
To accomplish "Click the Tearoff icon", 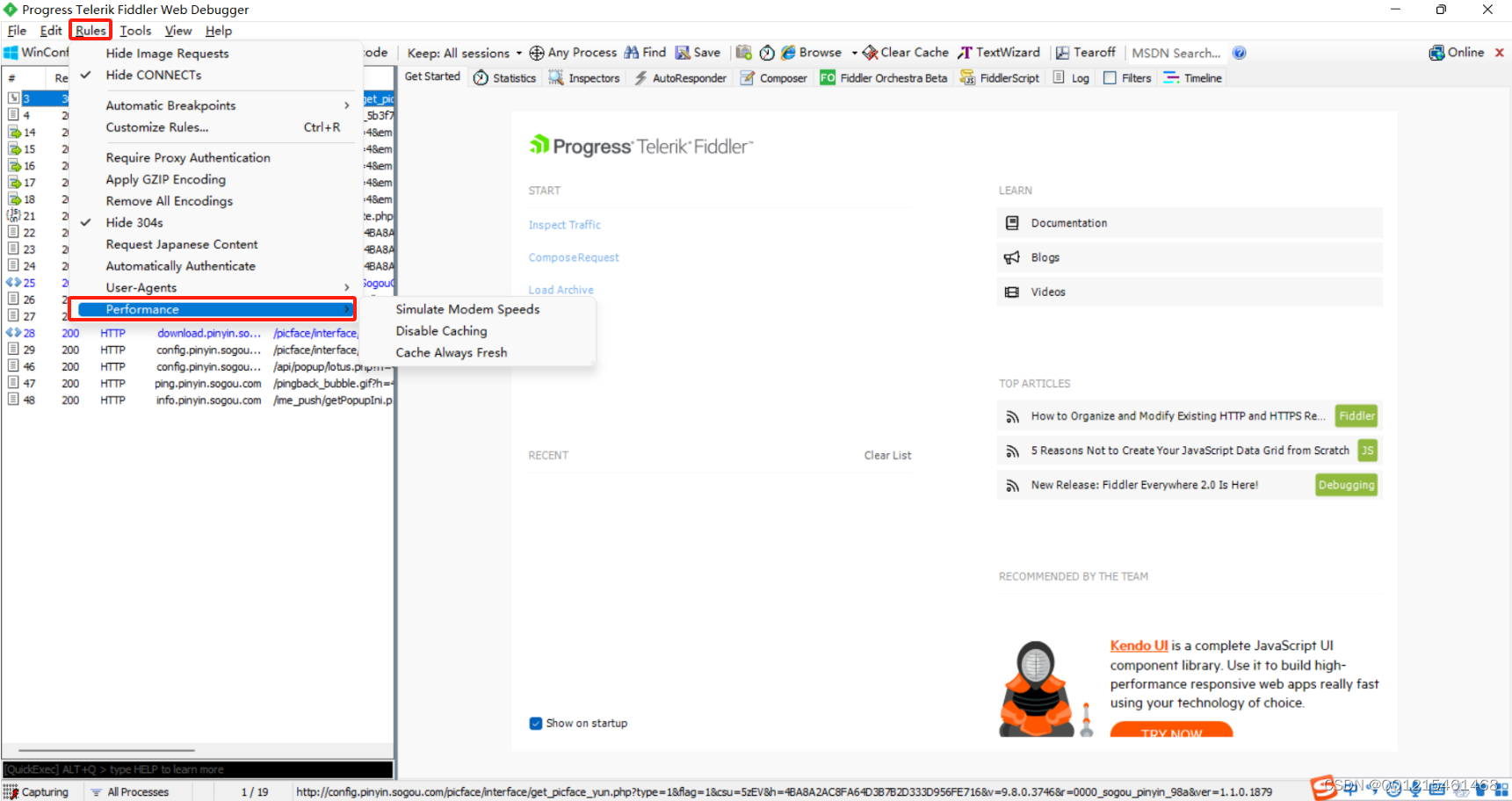I will 1062,53.
